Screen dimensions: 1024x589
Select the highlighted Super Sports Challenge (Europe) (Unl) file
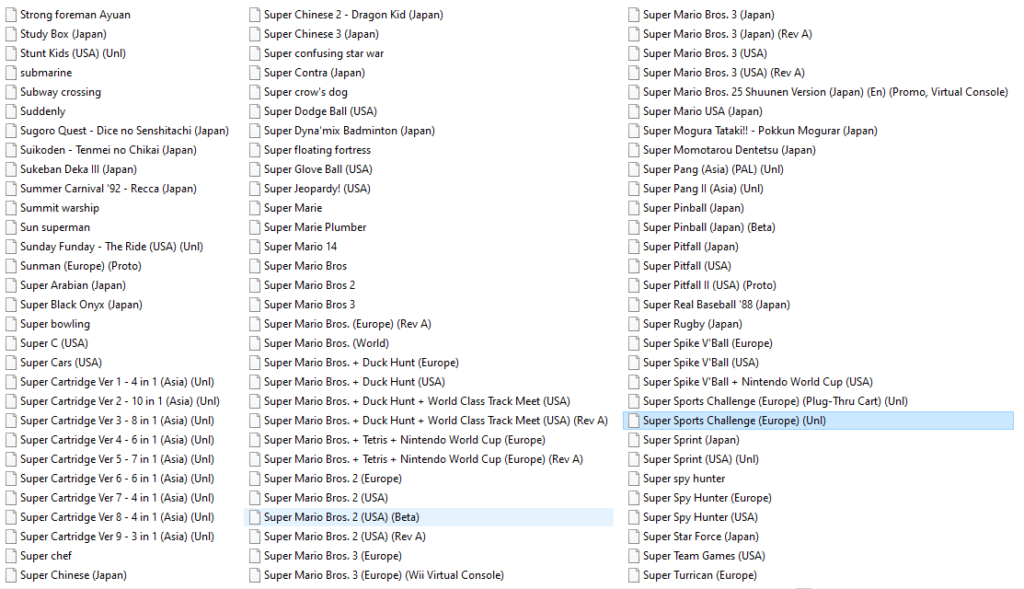tap(734, 421)
